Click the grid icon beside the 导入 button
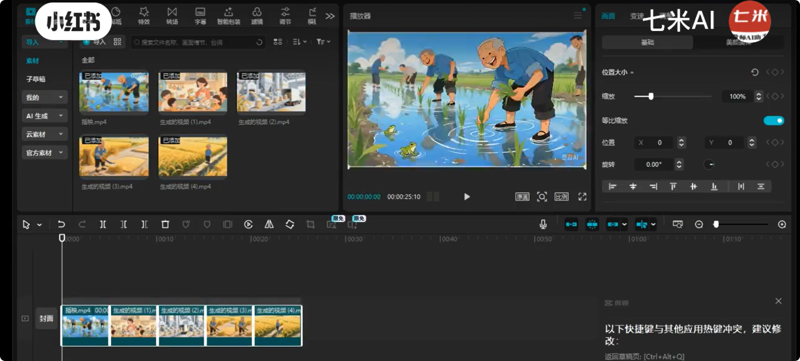The height and width of the screenshot is (361, 800). coord(118,42)
